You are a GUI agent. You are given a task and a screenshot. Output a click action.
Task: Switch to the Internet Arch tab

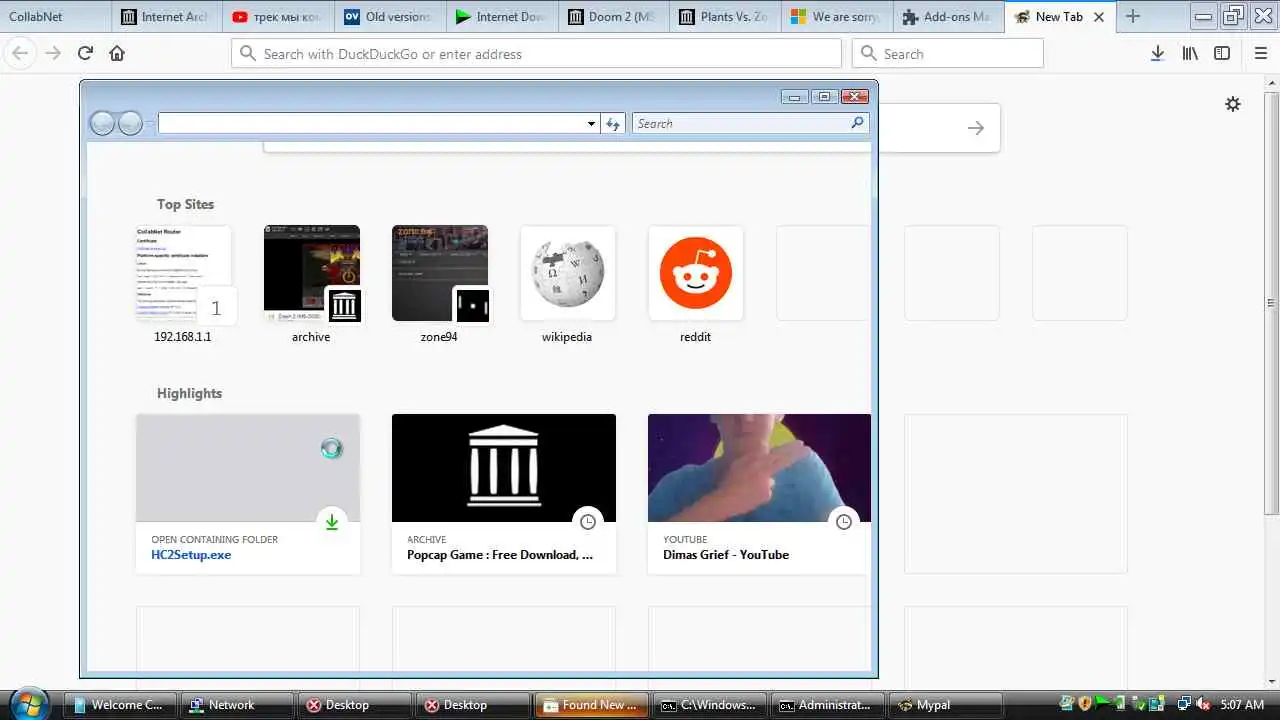165,17
